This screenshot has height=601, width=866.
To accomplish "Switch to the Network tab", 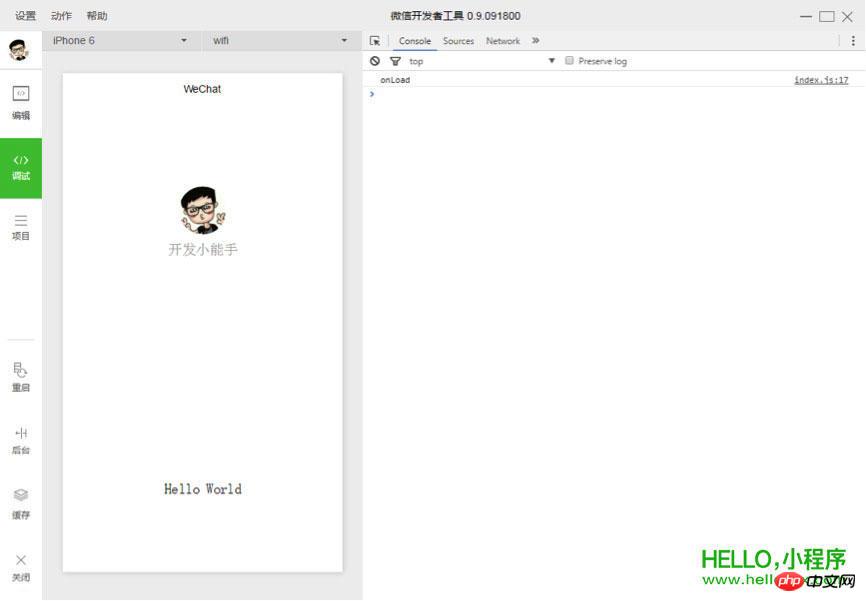I will click(503, 41).
